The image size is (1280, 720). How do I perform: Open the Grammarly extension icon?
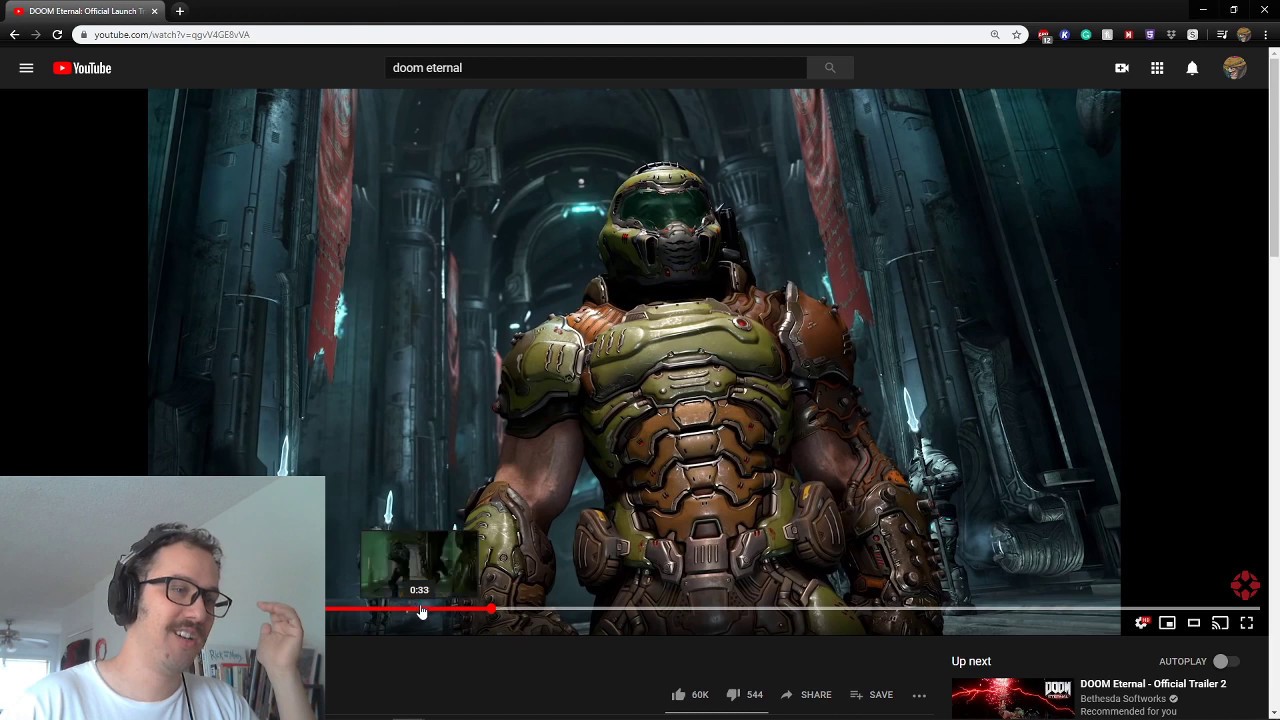[1086, 34]
